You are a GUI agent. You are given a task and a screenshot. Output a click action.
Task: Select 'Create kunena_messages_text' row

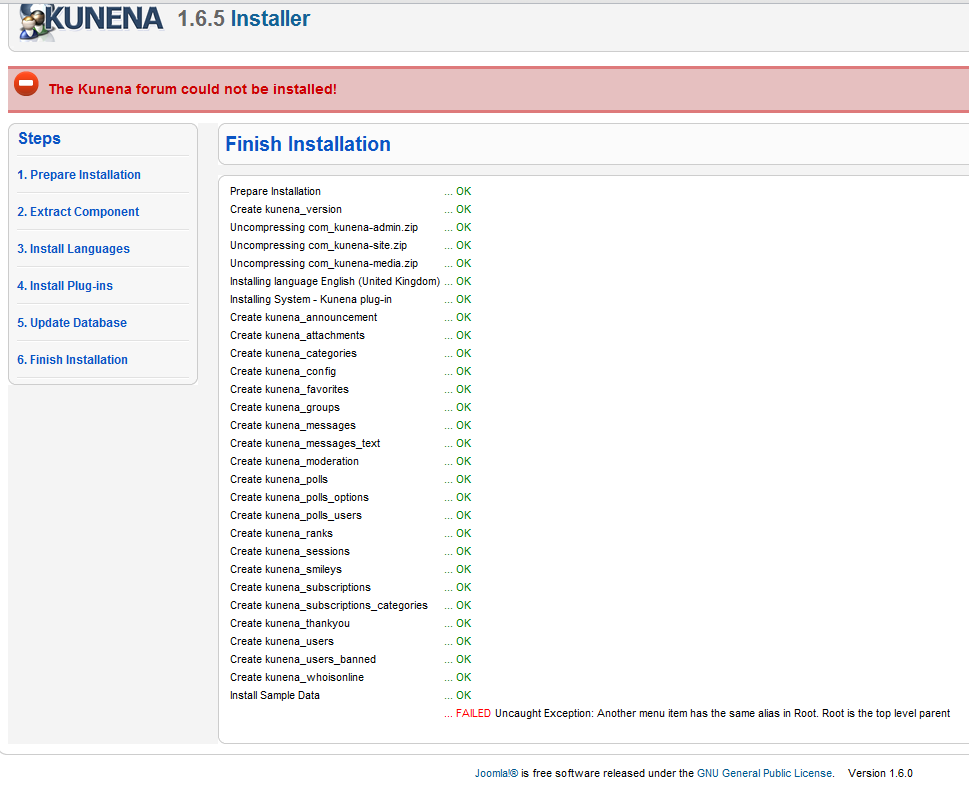click(350, 443)
